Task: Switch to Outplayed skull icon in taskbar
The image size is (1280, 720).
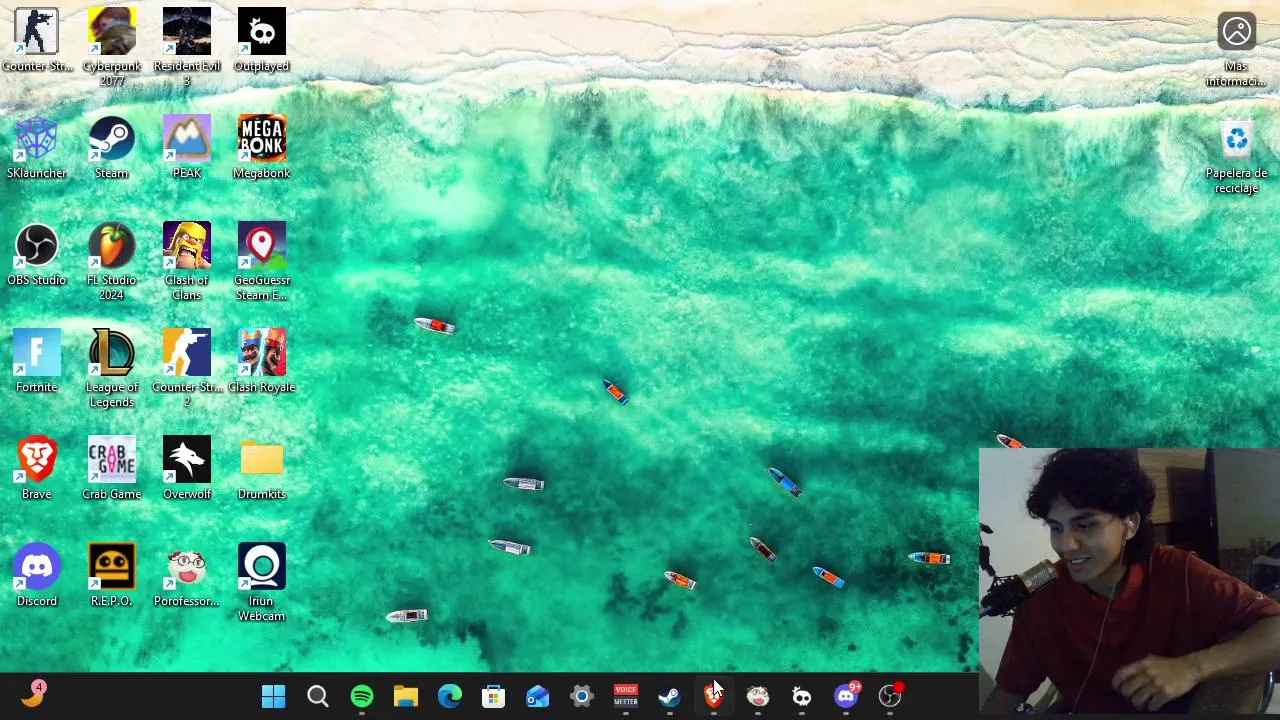Action: (x=802, y=696)
